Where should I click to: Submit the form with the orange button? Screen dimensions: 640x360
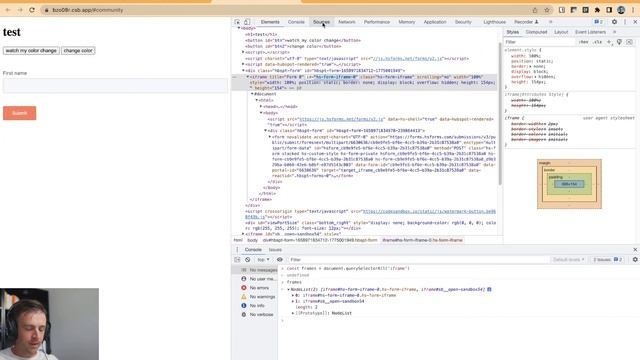coord(20,113)
